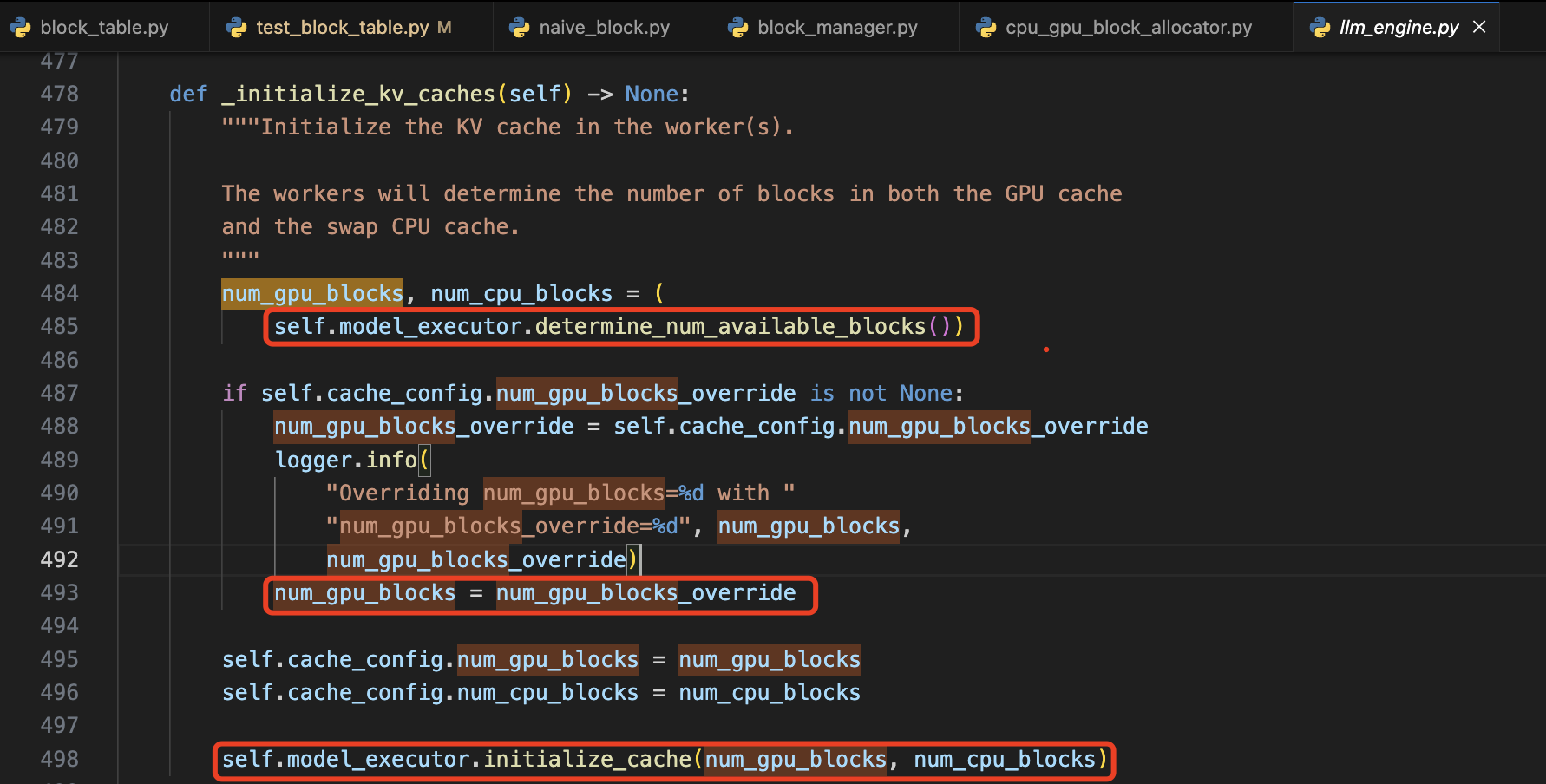This screenshot has width=1546, height=784.
Task: Click line number 484 in the gutter
Action: pos(59,293)
